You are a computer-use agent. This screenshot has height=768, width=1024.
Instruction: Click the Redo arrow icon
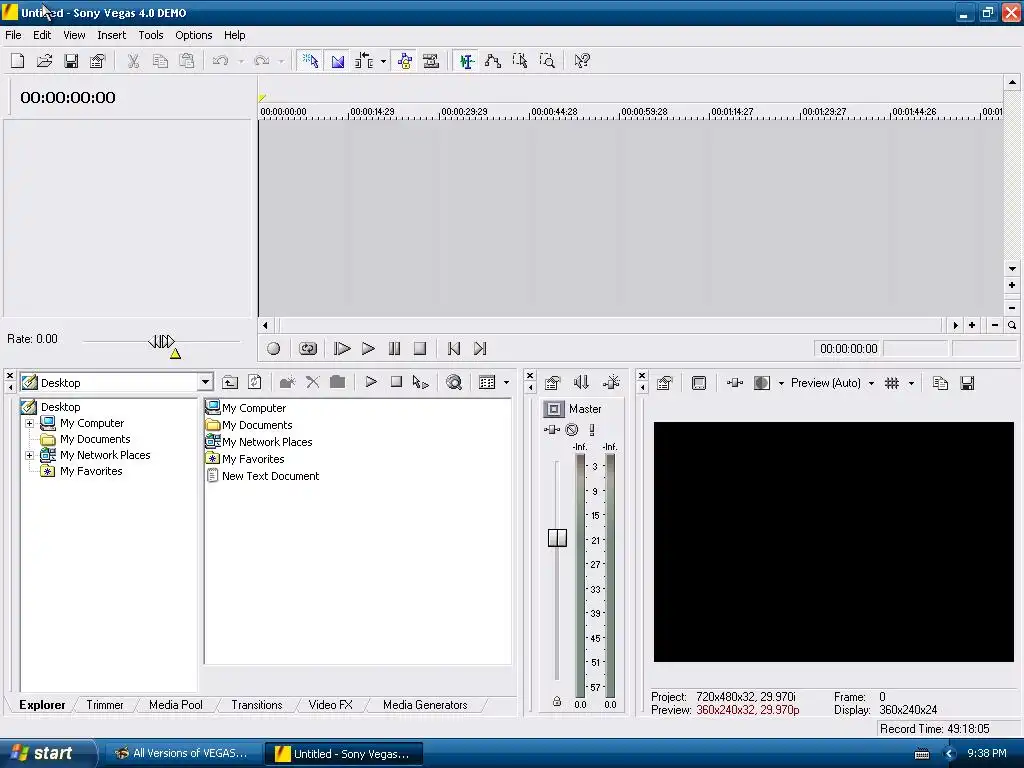pos(262,61)
